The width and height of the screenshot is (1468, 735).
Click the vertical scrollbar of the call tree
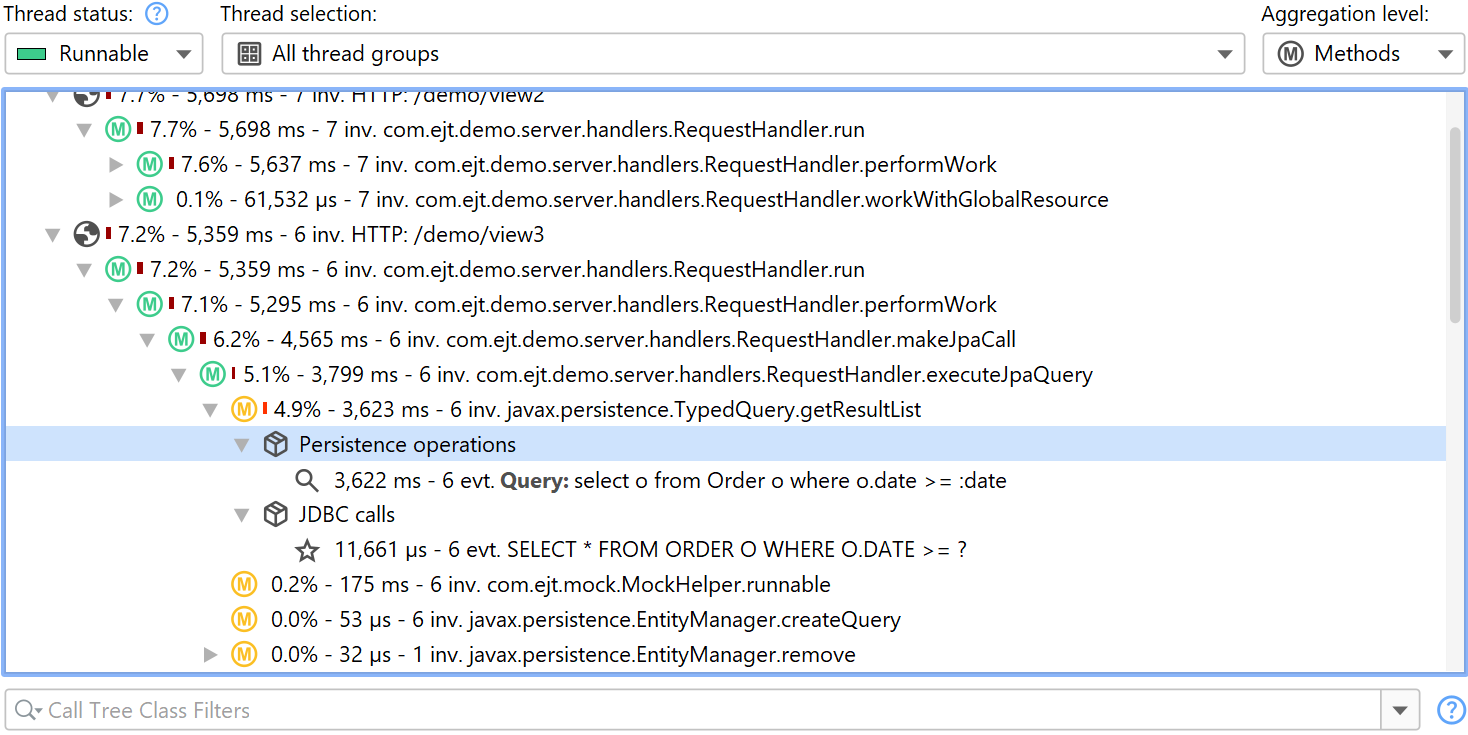click(1455, 225)
